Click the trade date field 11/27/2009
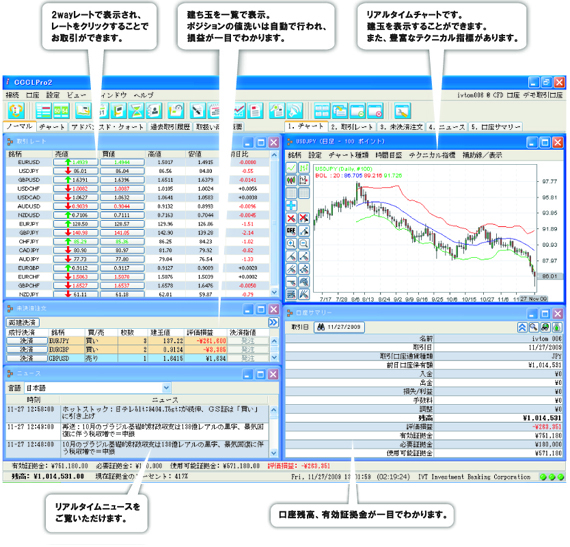 pyautogui.click(x=339, y=327)
